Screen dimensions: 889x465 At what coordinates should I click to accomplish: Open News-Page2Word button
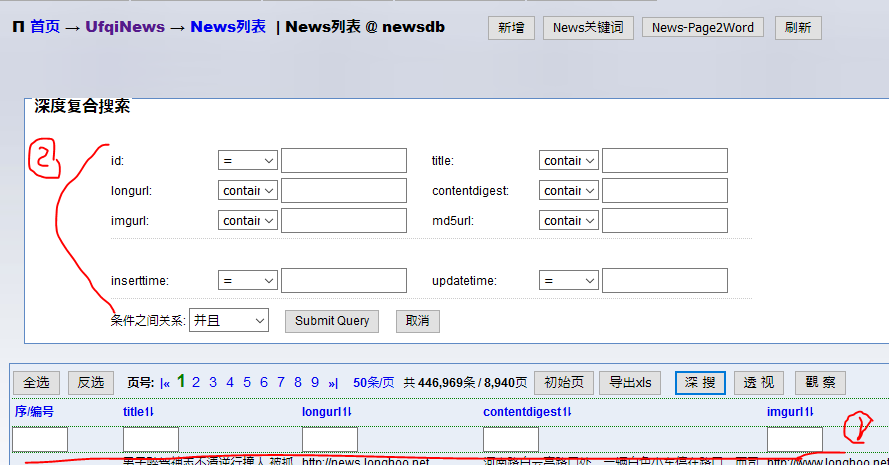pos(702,28)
